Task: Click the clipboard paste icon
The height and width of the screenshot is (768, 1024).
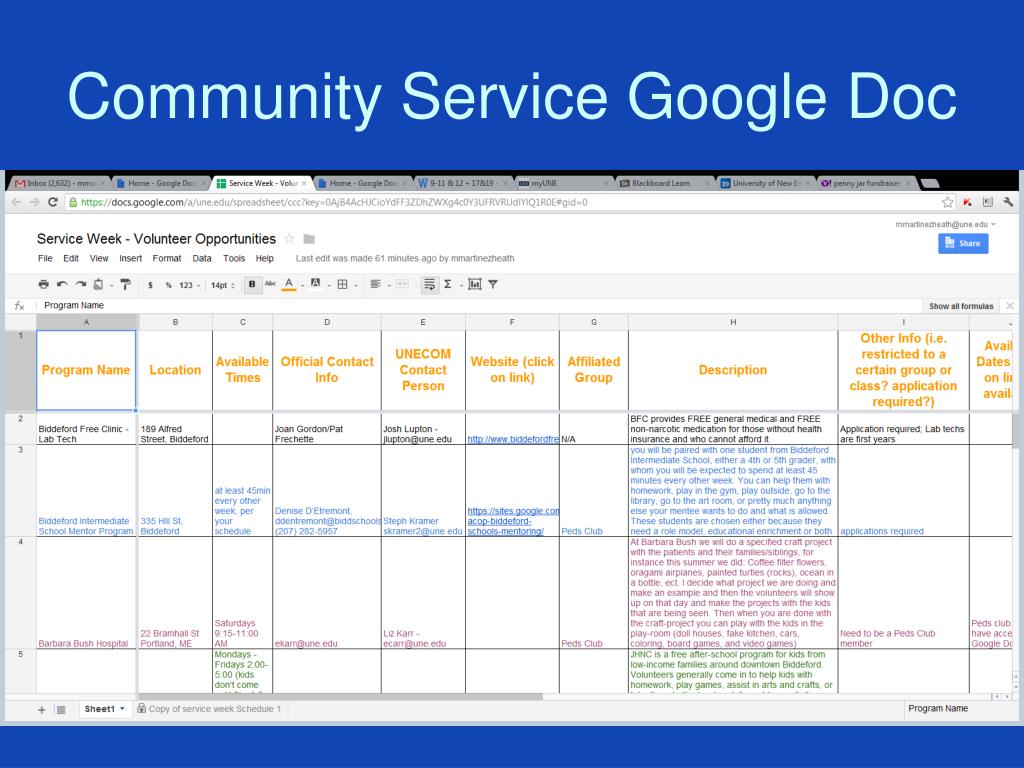Action: 99,284
